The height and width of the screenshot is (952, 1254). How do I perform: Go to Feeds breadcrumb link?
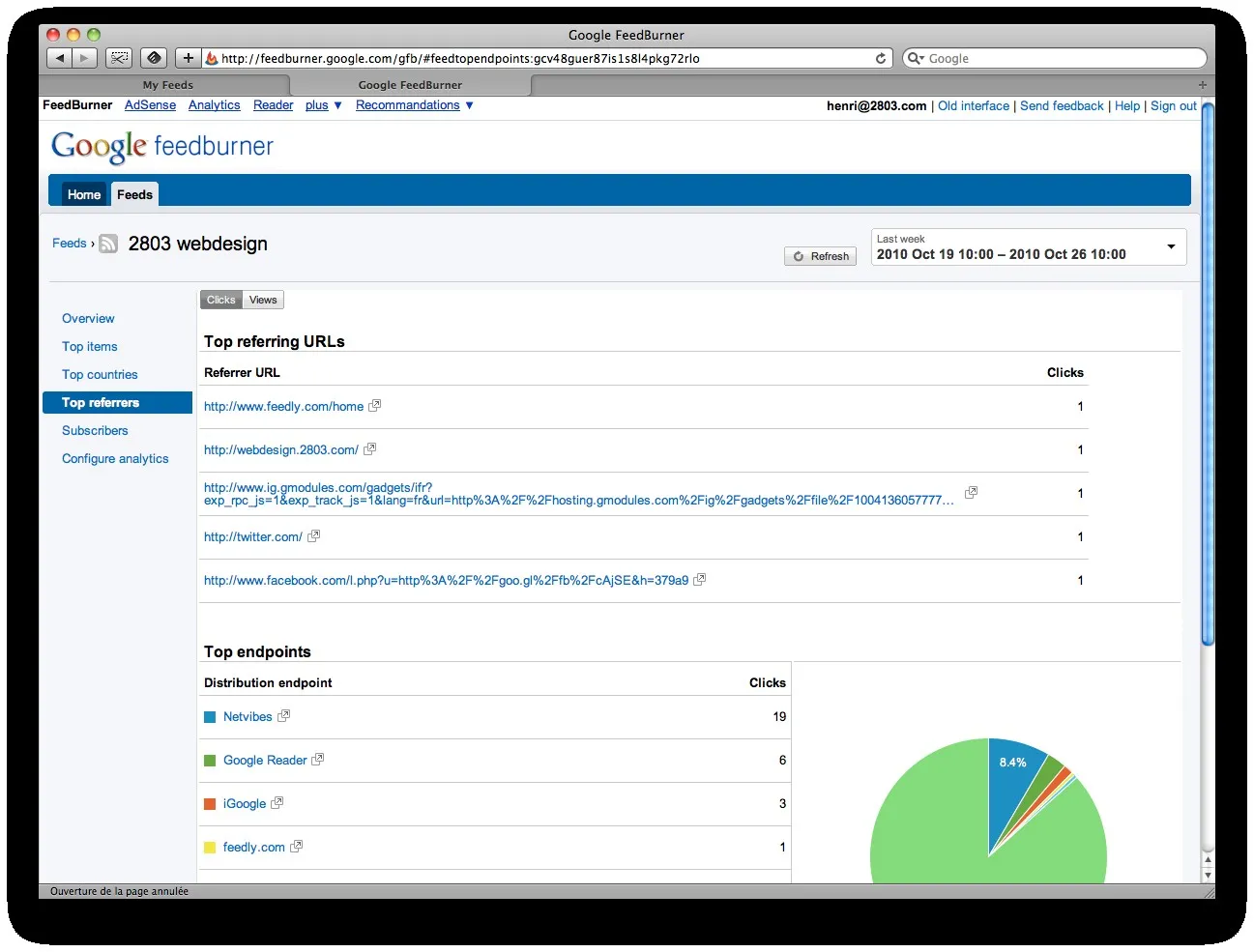(70, 243)
